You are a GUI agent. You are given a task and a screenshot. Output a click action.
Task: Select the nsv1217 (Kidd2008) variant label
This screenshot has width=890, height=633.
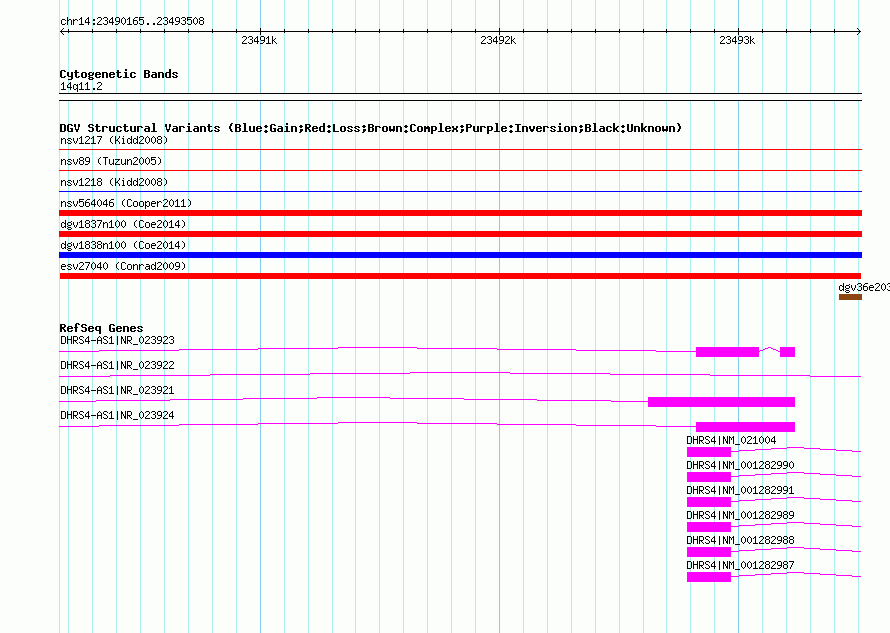coord(114,140)
